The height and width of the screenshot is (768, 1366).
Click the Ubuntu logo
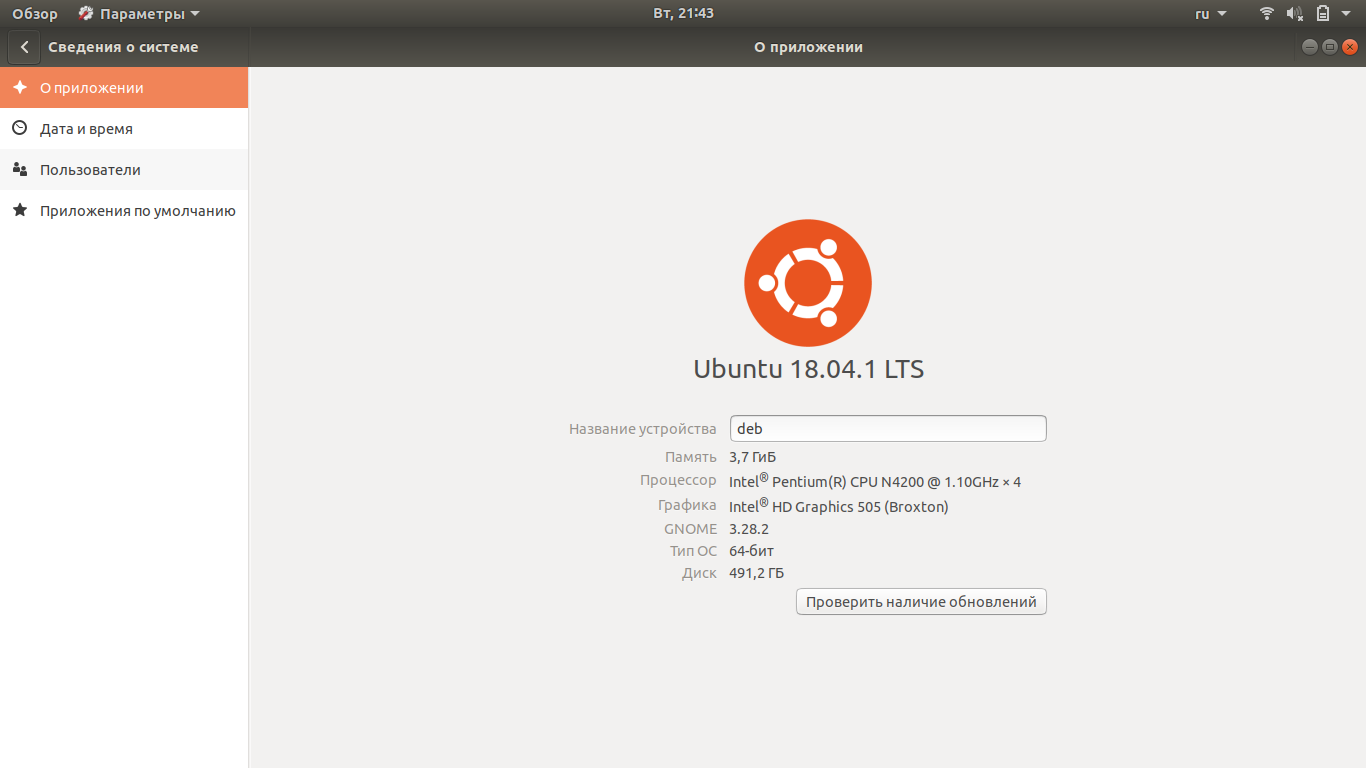point(808,283)
